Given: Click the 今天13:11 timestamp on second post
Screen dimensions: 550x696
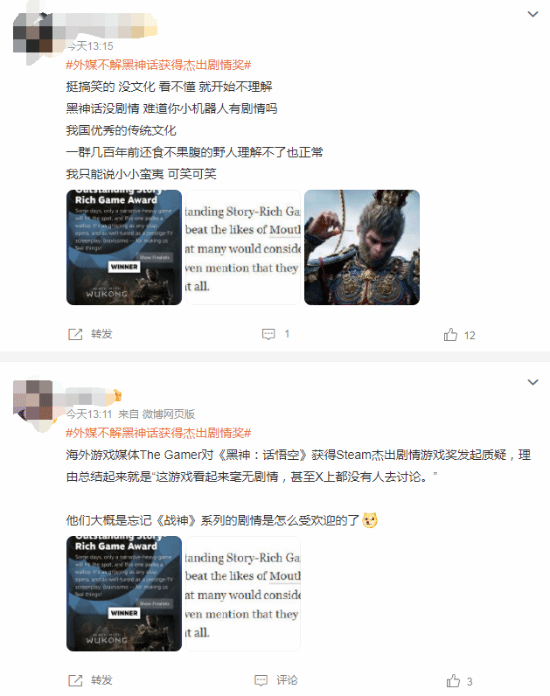Looking at the screenshot, I should click(89, 414).
